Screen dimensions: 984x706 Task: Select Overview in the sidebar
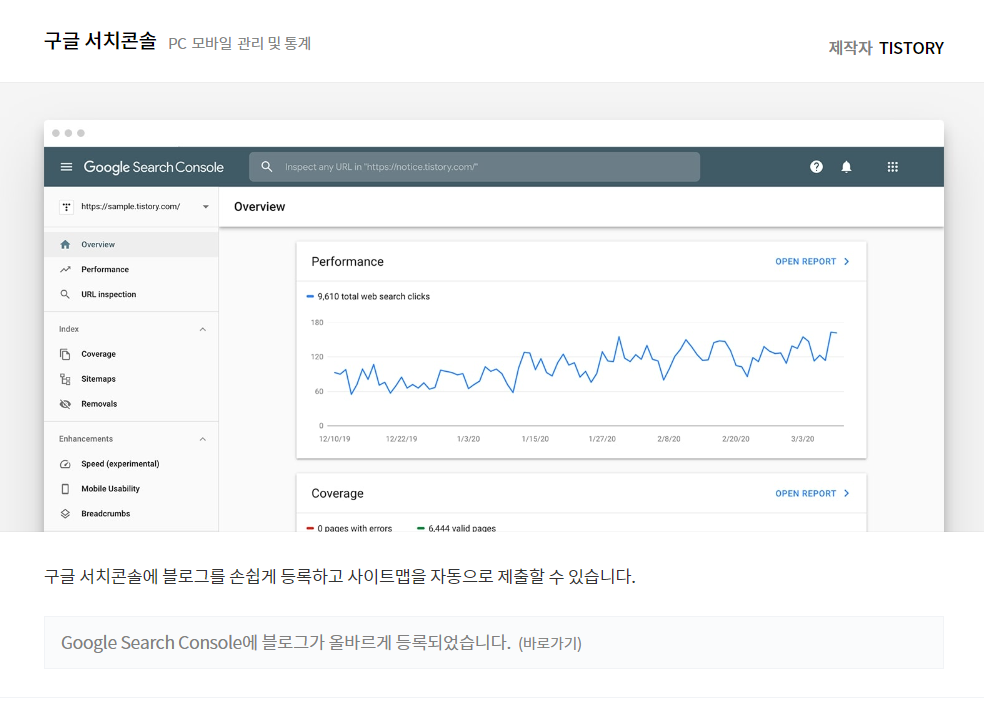click(x=131, y=244)
